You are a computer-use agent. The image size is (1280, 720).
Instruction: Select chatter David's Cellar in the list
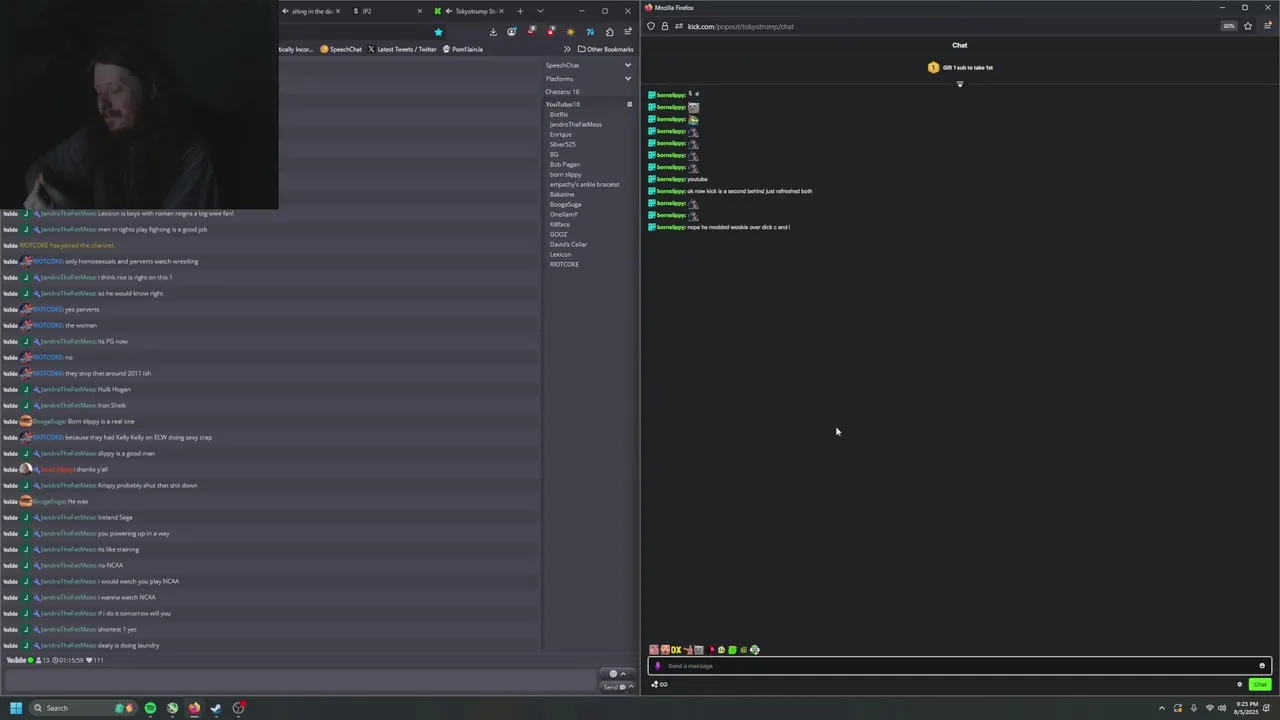[568, 244]
